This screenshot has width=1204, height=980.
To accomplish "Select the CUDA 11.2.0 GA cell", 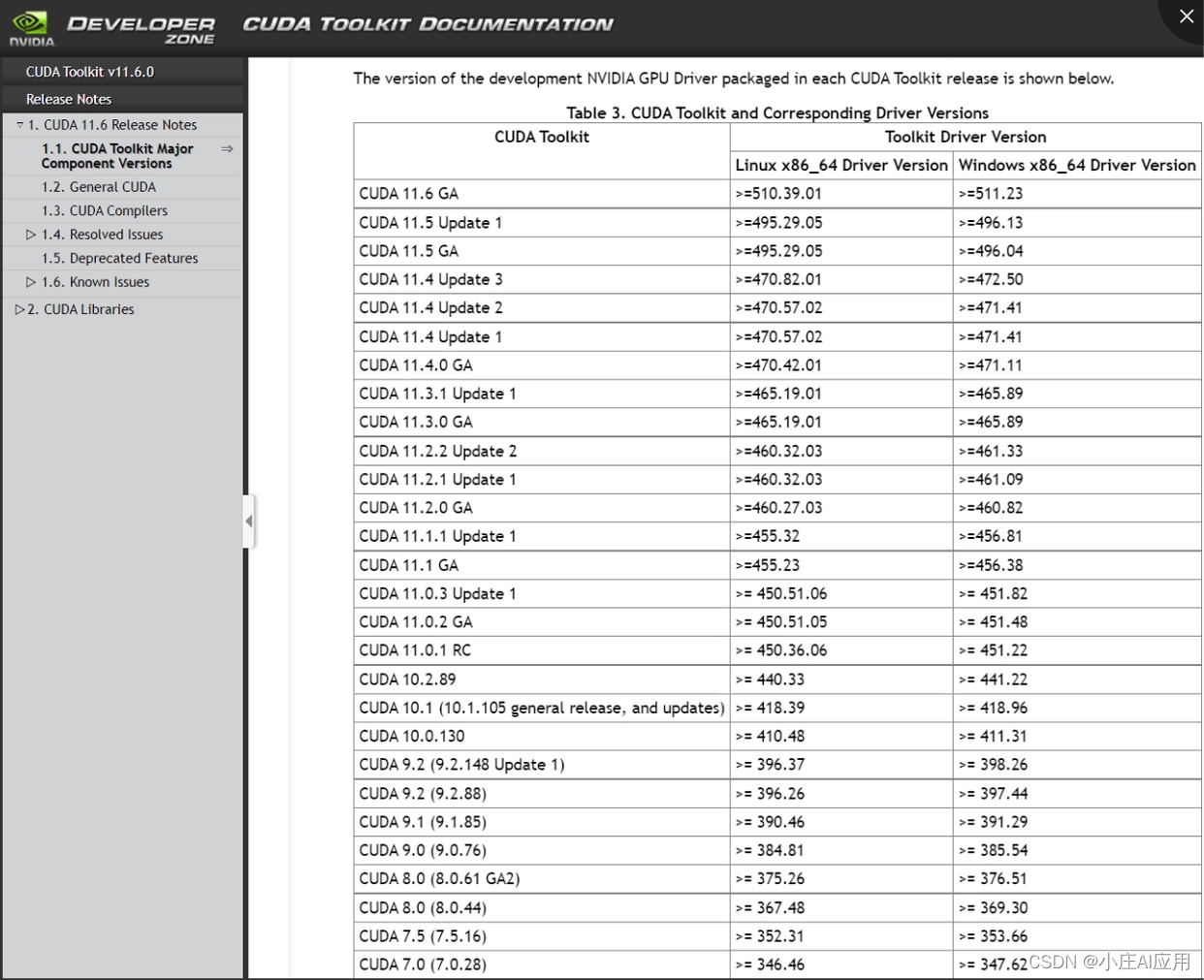I will pos(542,507).
